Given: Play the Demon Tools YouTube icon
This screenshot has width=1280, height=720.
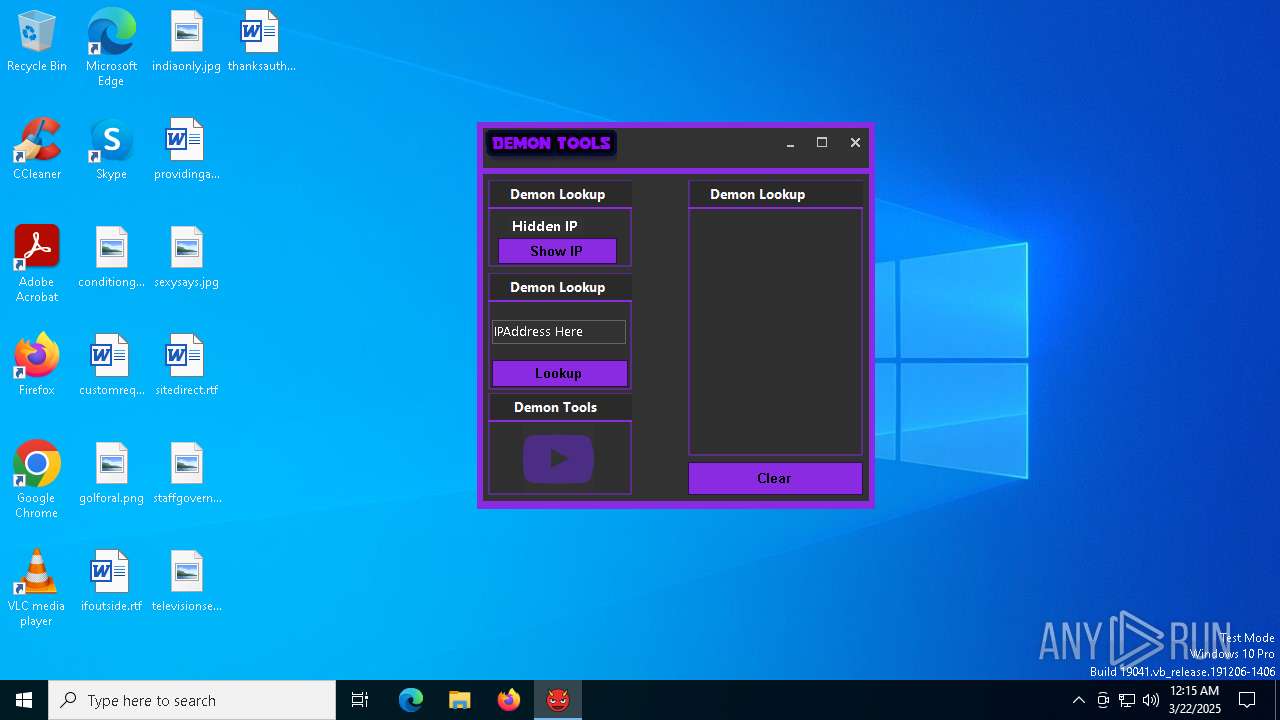Looking at the screenshot, I should tap(558, 459).
